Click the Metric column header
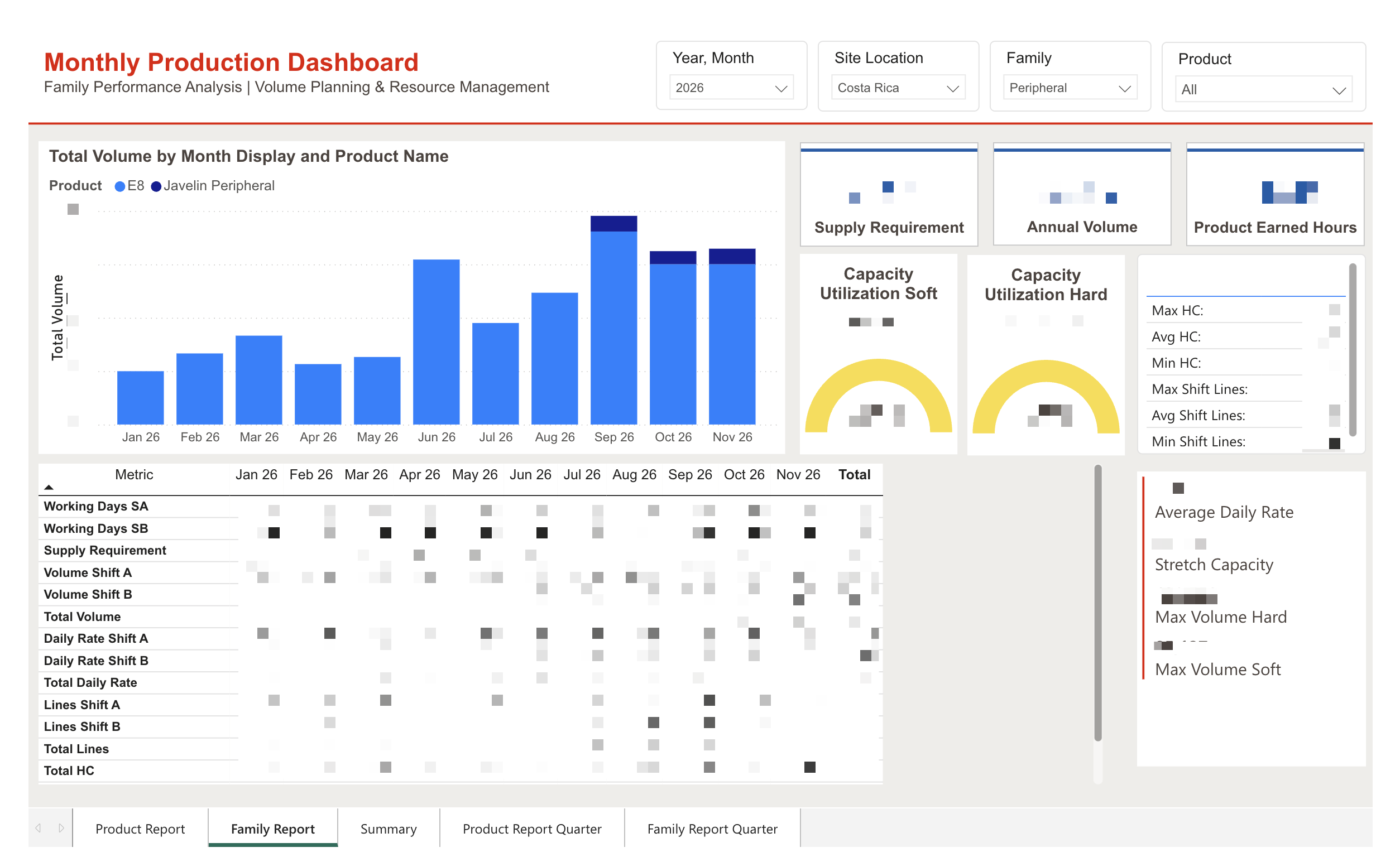 [134, 474]
